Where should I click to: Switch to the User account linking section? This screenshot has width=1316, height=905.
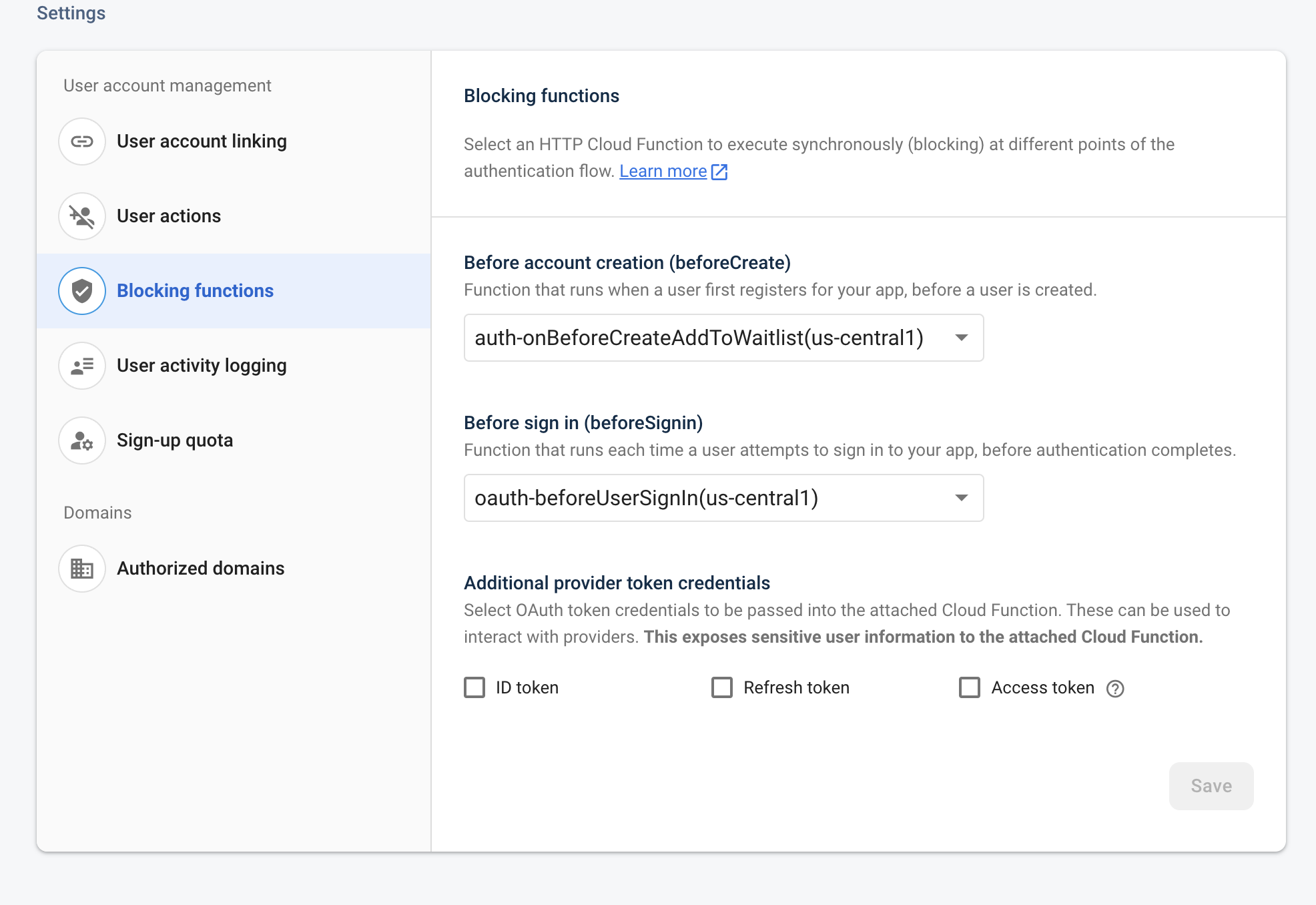point(202,141)
